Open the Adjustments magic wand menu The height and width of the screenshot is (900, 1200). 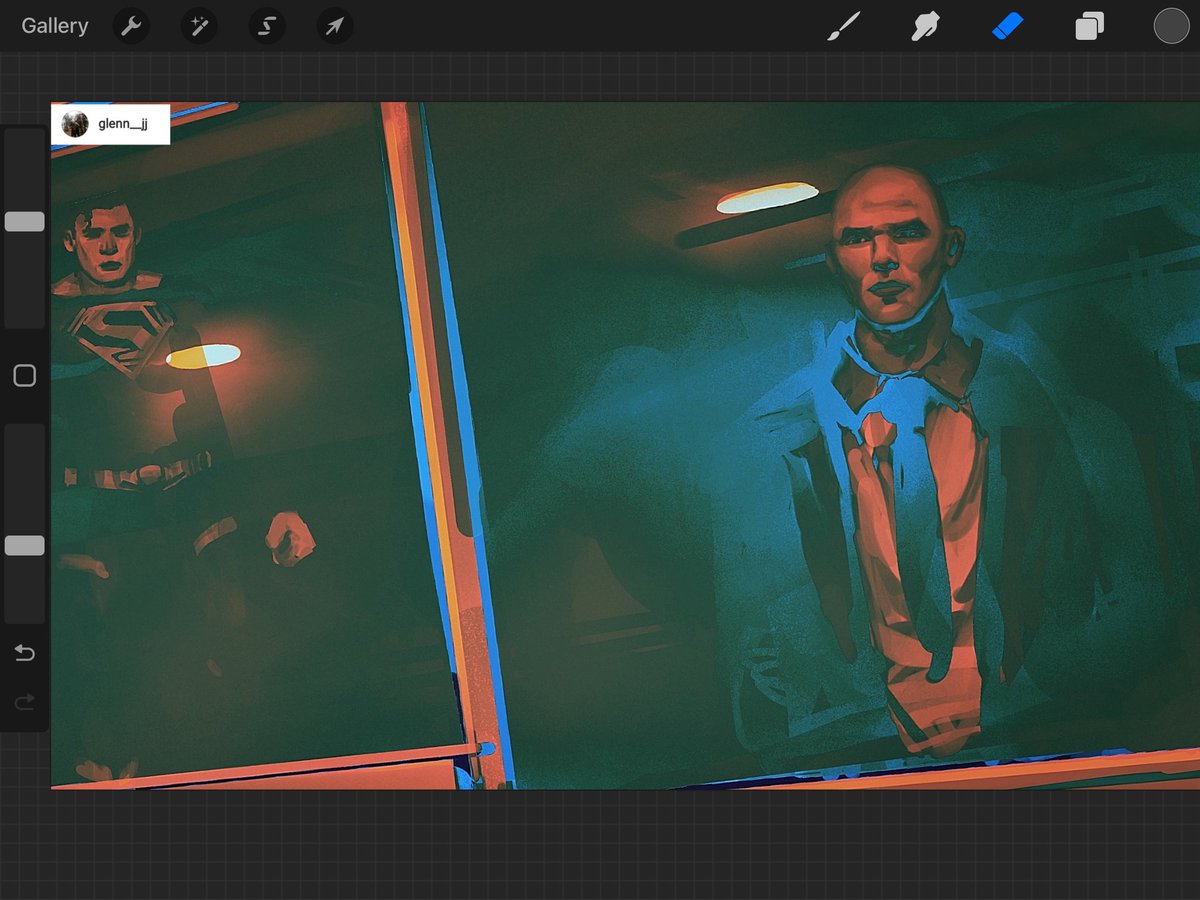199,26
